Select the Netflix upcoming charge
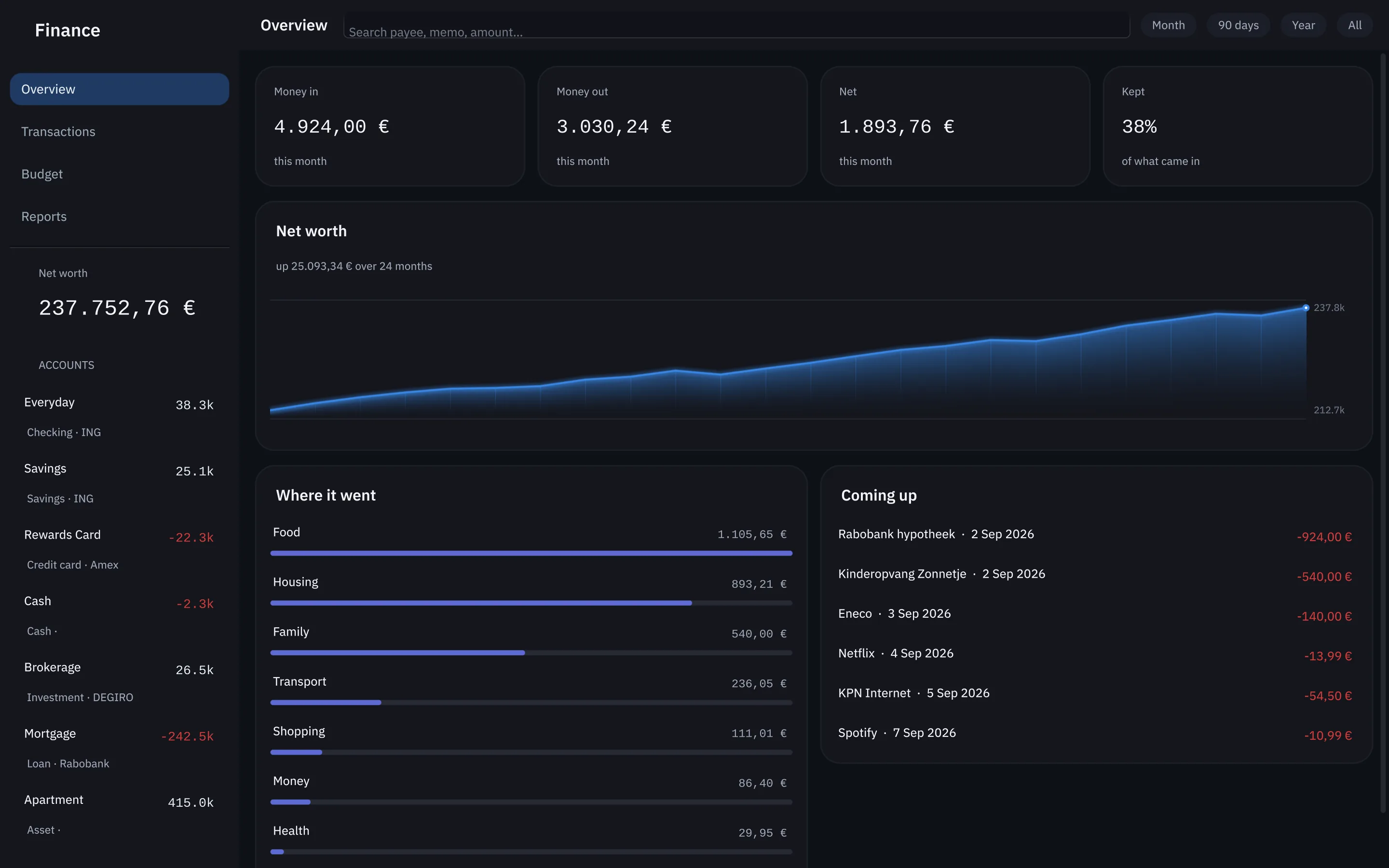 [x=1095, y=654]
